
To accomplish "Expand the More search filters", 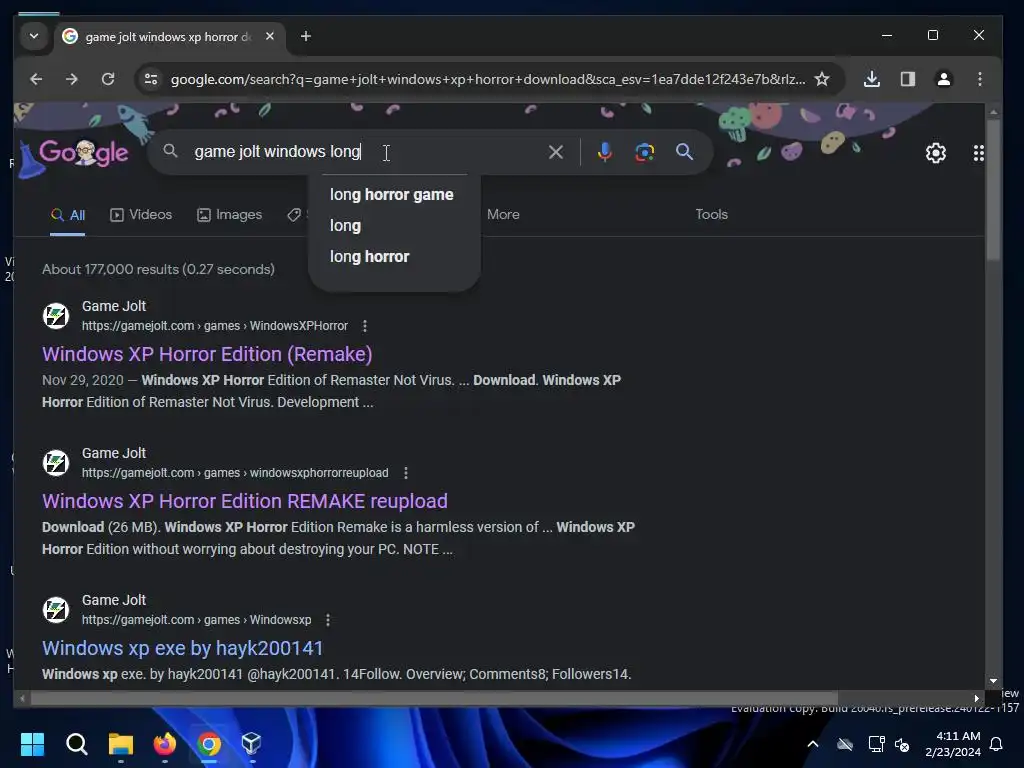I will point(503,214).
